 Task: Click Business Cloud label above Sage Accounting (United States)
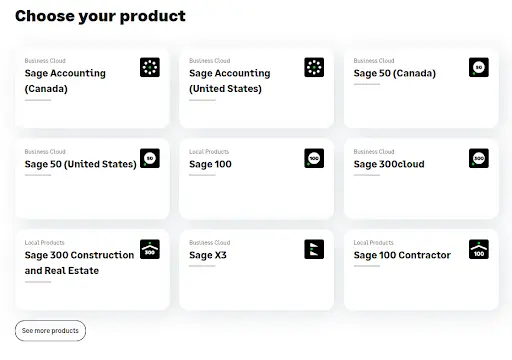[210, 61]
